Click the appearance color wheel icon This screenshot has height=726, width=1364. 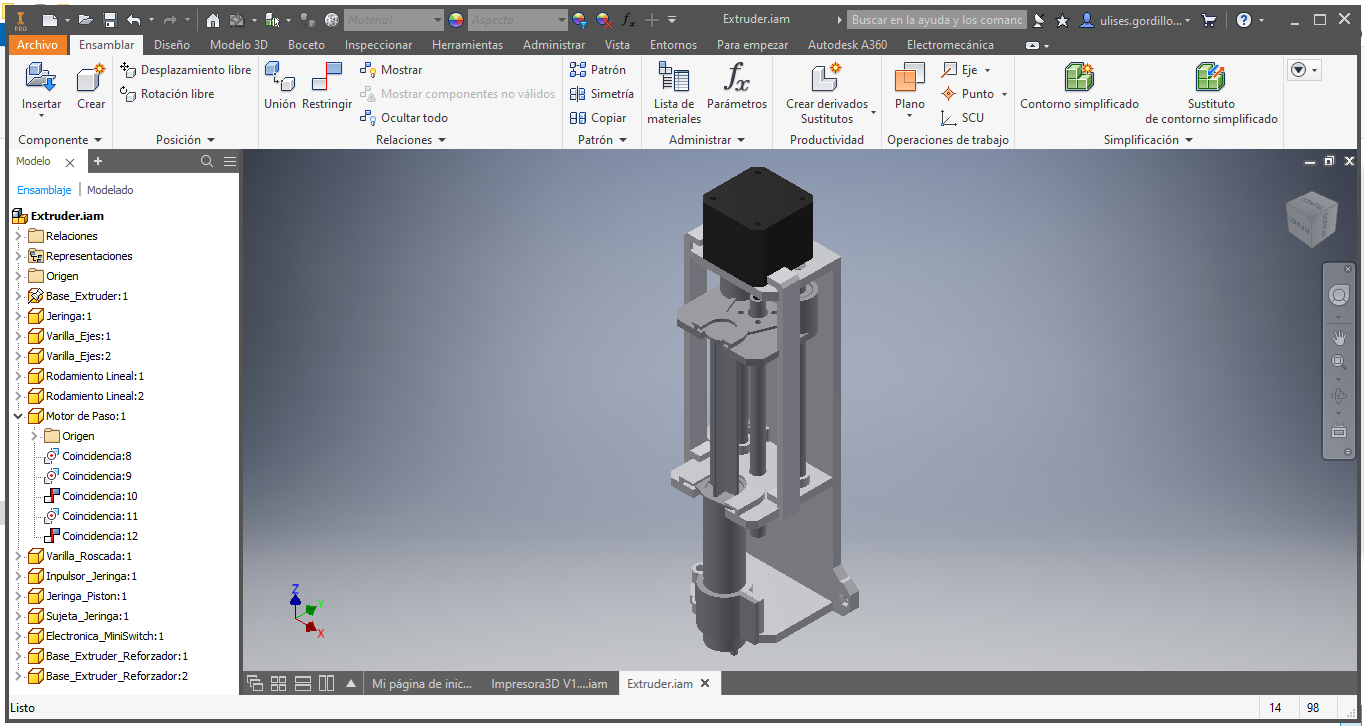(455, 20)
